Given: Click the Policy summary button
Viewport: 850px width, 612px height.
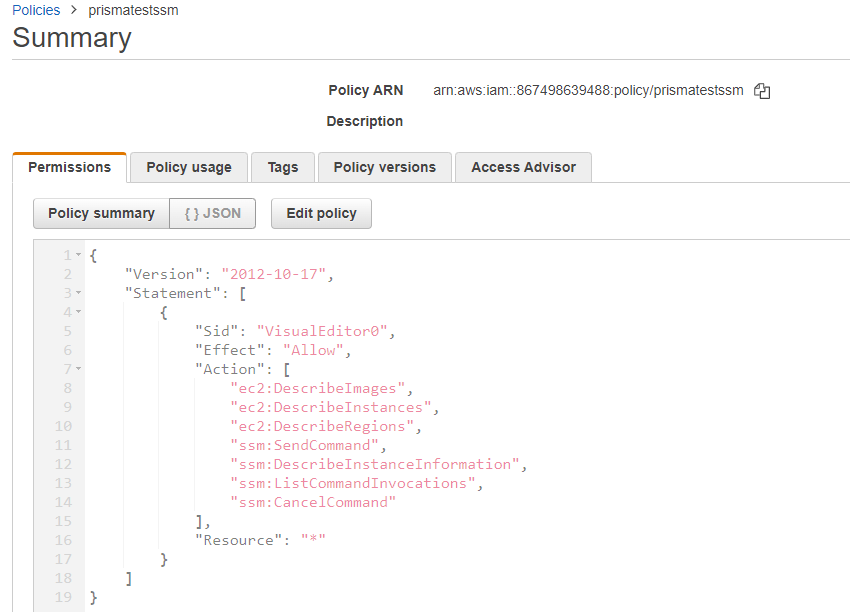Looking at the screenshot, I should coord(100,213).
